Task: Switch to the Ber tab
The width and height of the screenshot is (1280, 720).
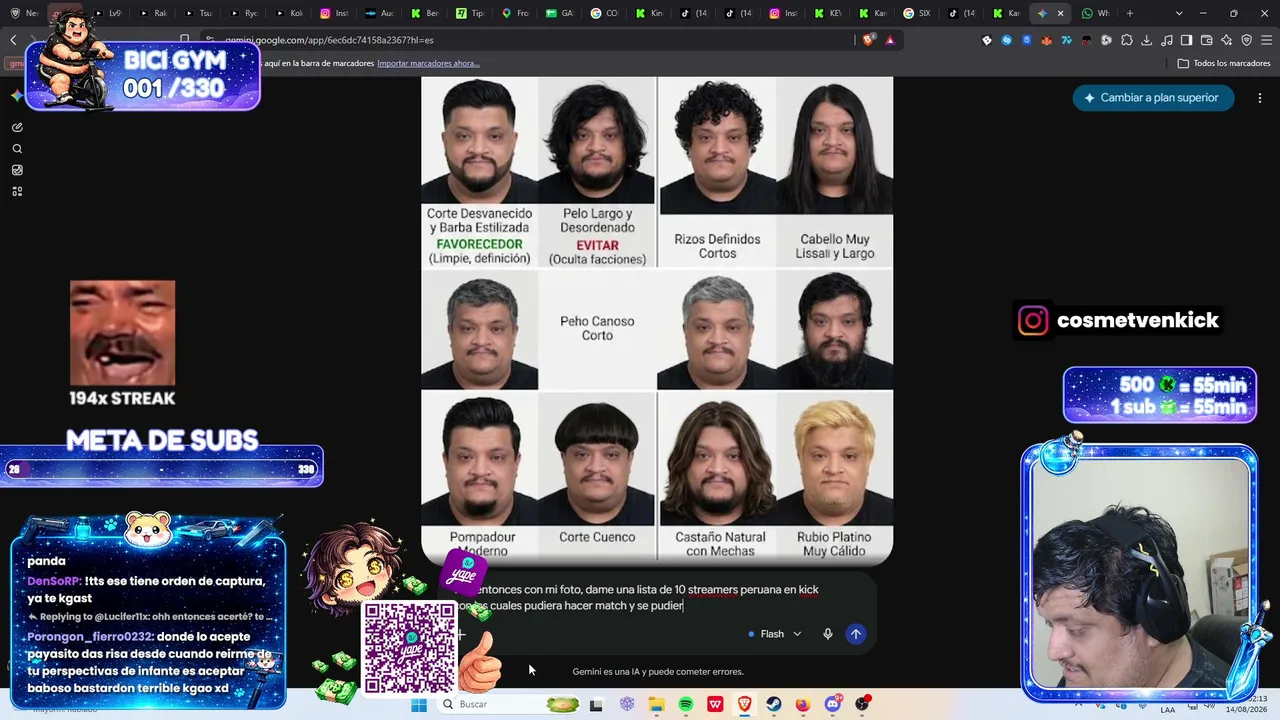Action: 424,13
